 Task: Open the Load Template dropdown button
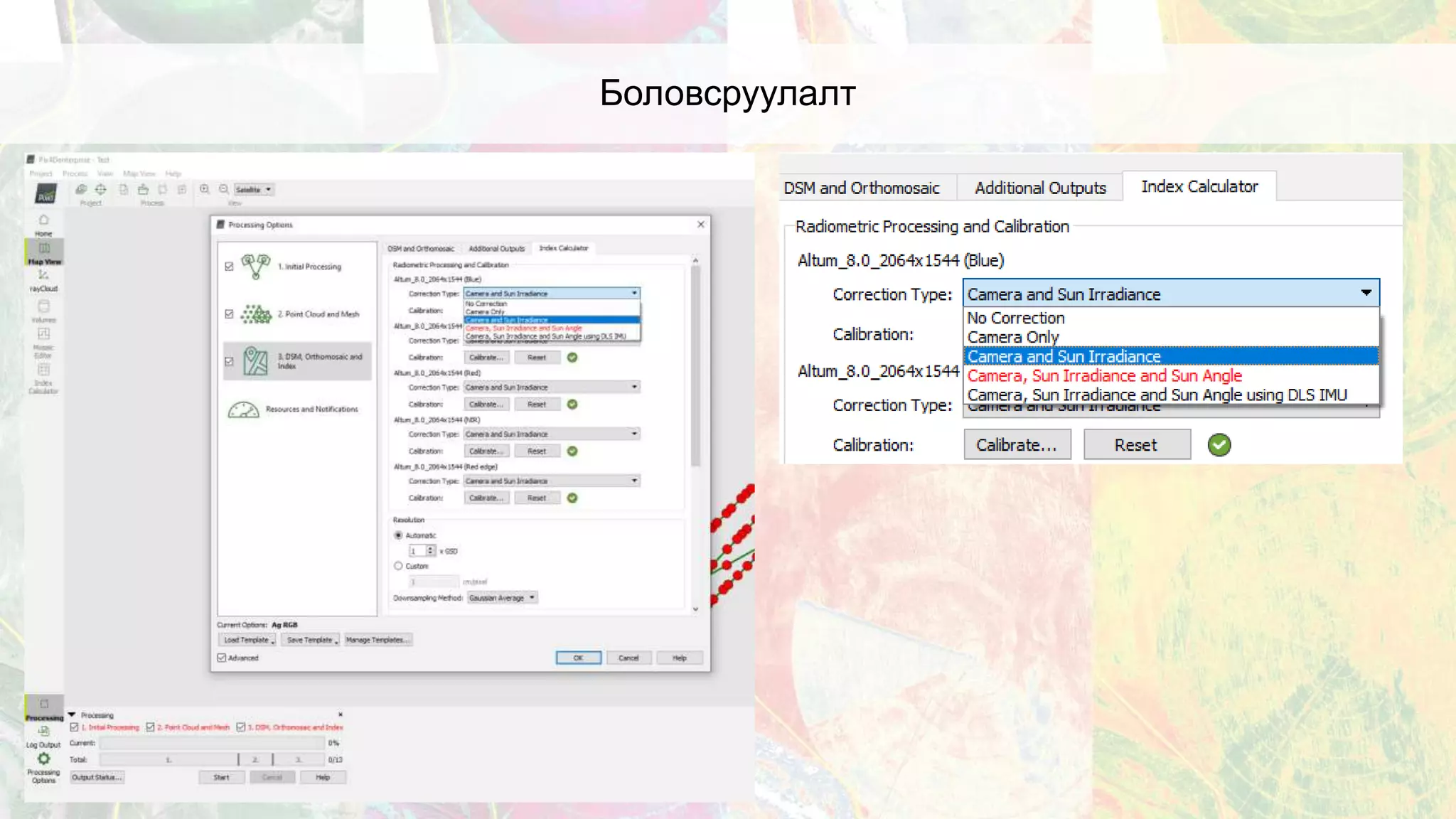(248, 640)
